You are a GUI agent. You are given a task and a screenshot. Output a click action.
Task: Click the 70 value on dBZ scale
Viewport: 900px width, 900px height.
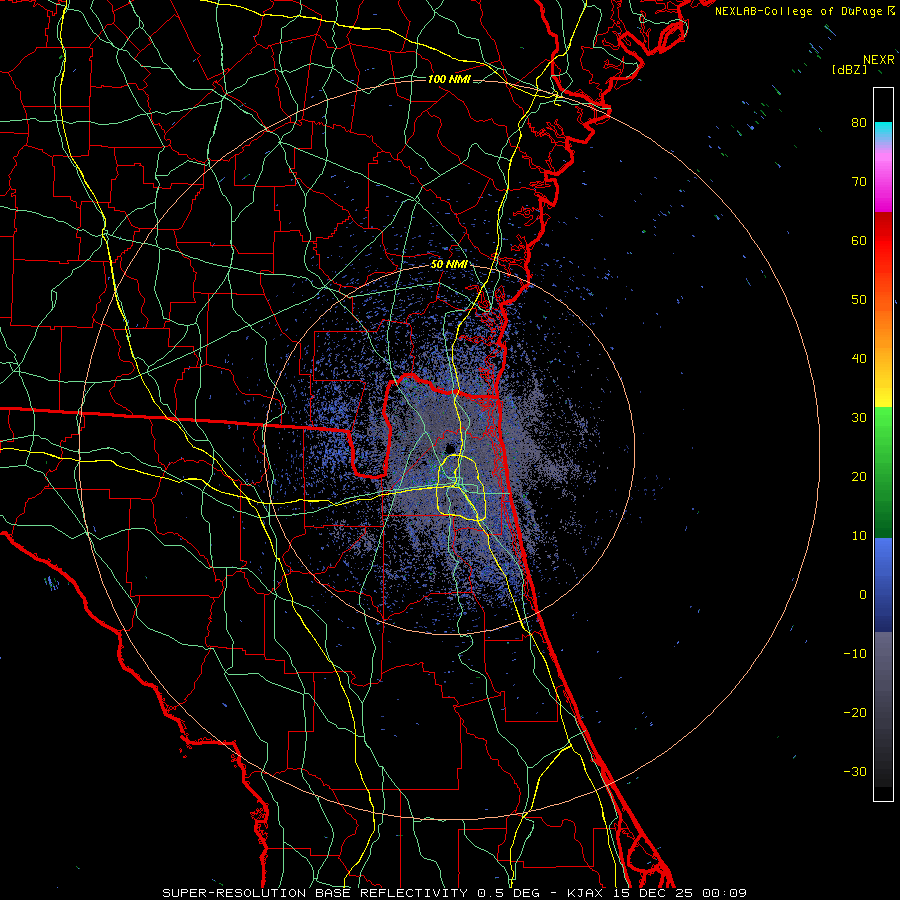pyautogui.click(x=859, y=182)
